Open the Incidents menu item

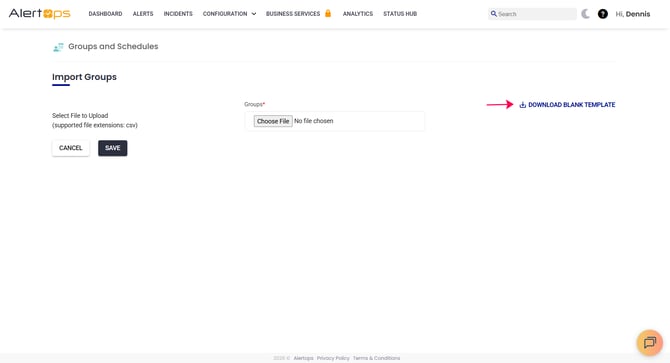[x=178, y=14]
